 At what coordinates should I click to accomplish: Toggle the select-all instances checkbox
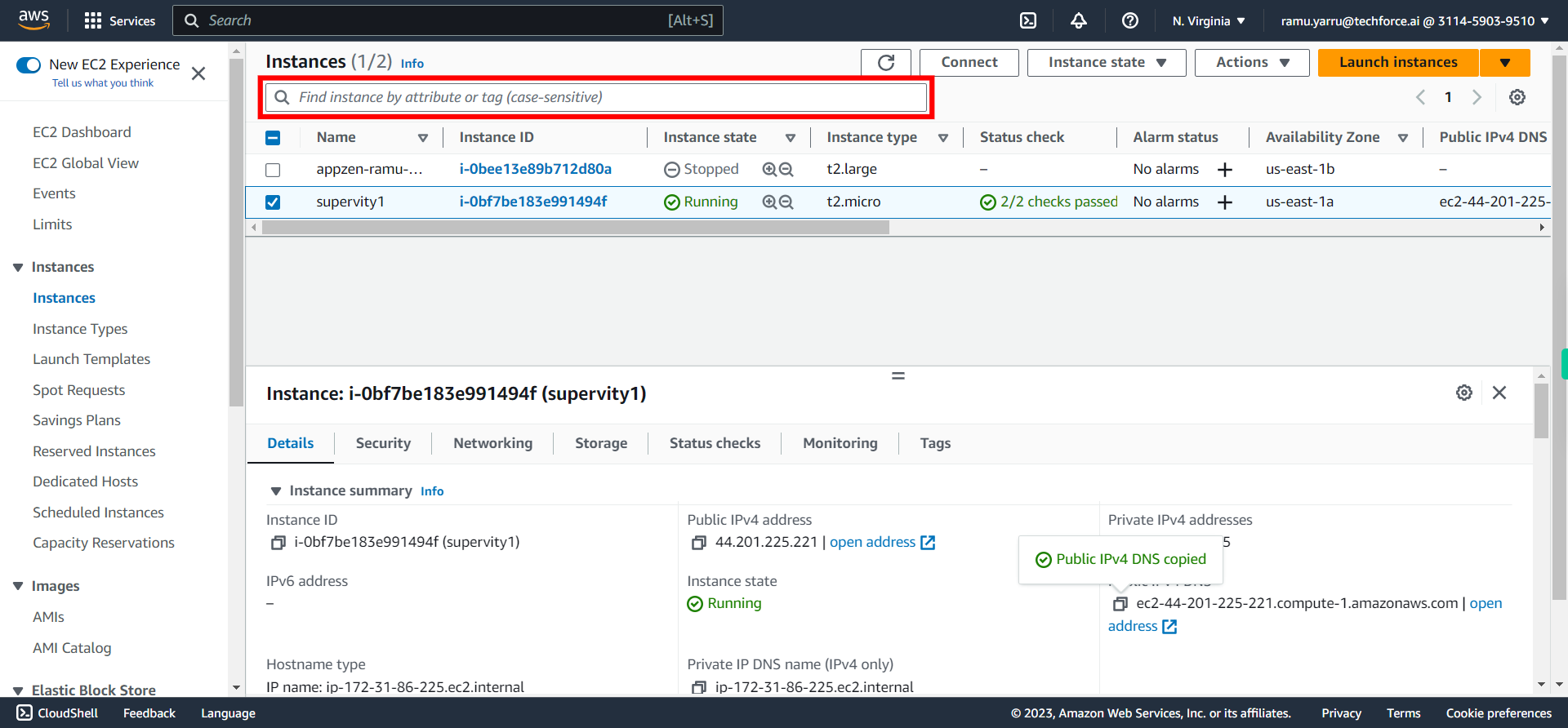point(273,138)
